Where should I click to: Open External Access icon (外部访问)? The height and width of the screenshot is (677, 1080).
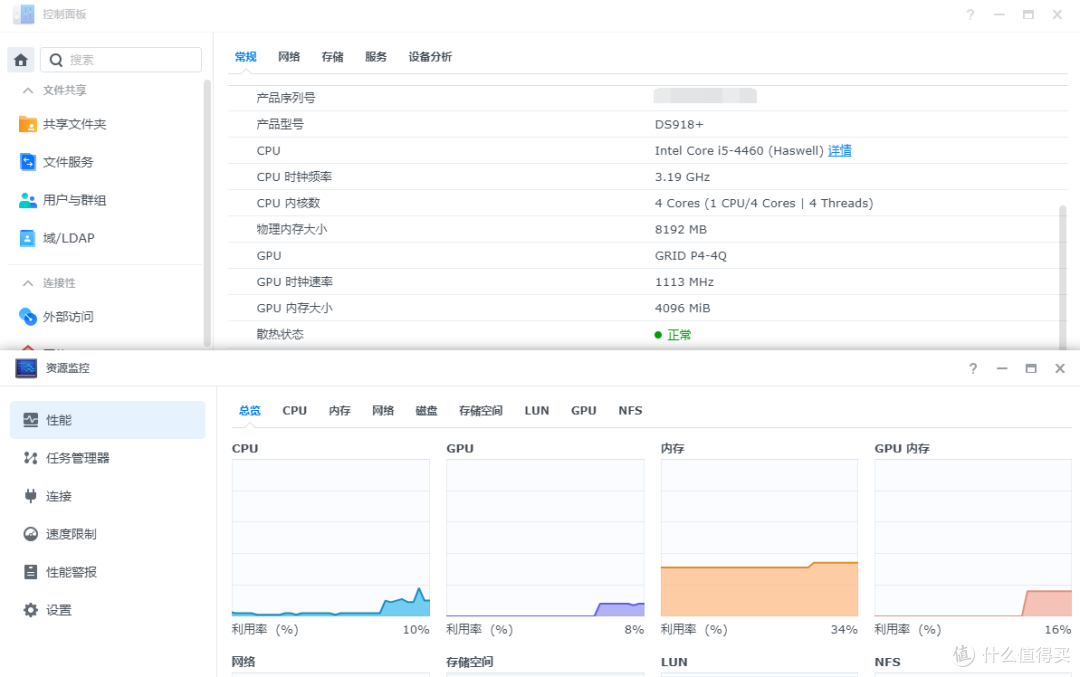[x=28, y=316]
